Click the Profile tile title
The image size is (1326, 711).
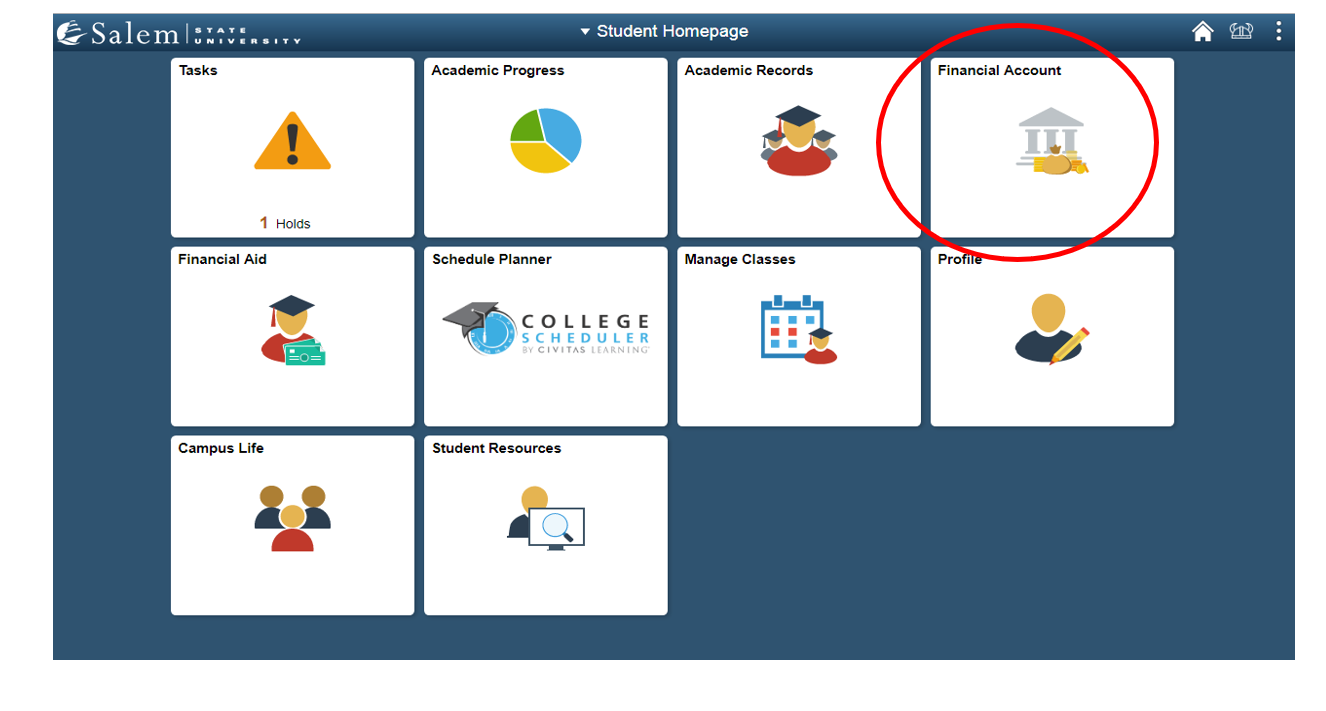pyautogui.click(x=960, y=259)
